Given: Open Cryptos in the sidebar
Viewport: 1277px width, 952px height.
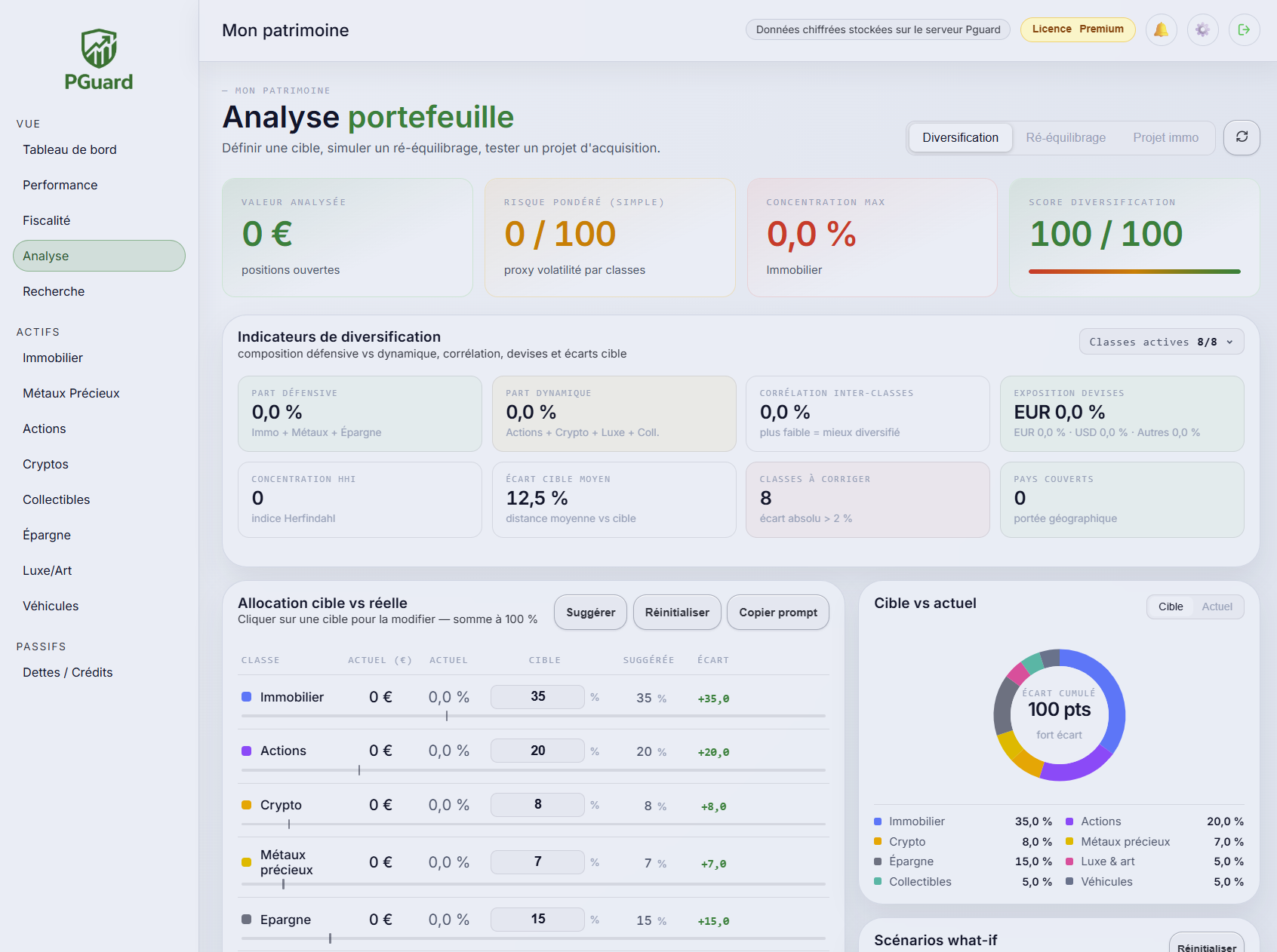Looking at the screenshot, I should click(99, 464).
